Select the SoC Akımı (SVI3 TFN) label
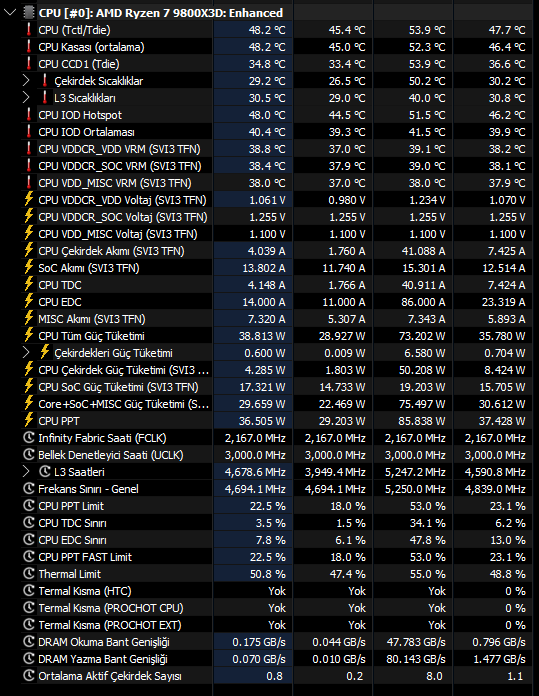Screen dimensions: 539x696 (x=89, y=268)
